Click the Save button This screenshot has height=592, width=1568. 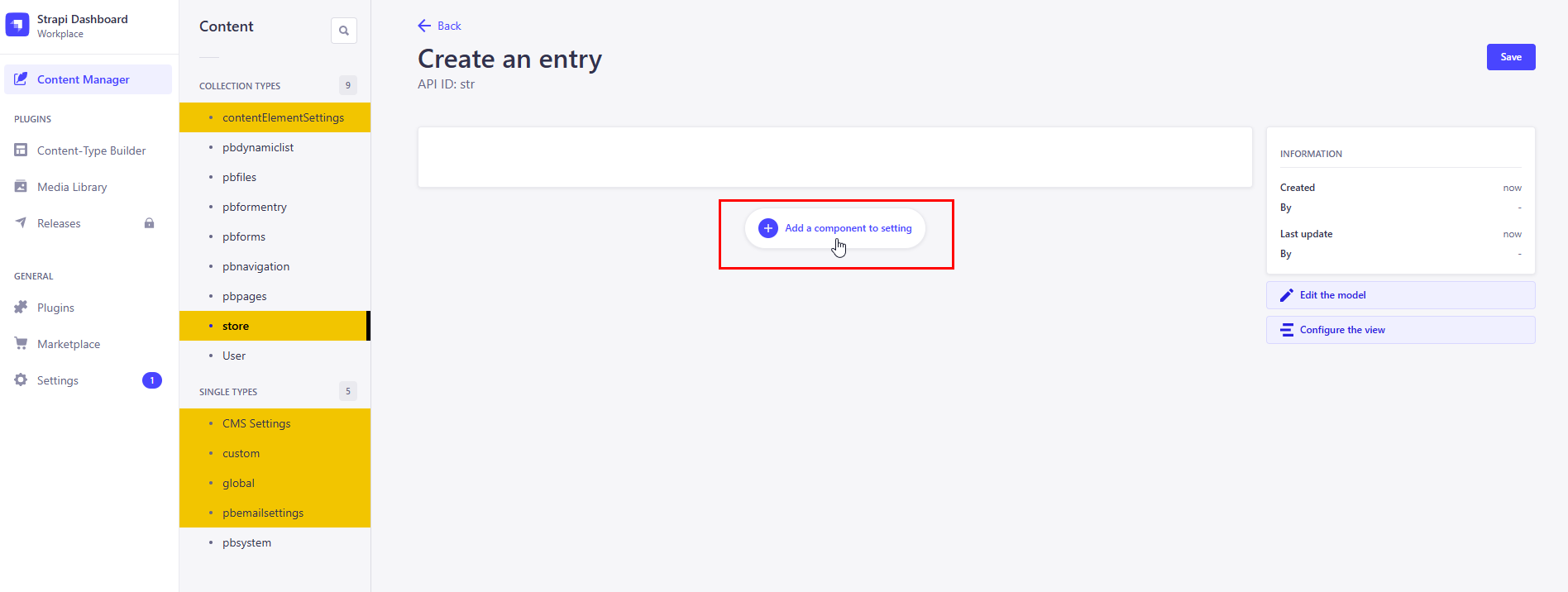(x=1510, y=57)
